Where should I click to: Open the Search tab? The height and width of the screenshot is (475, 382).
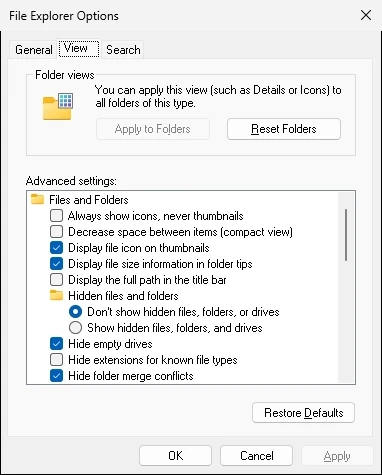[123, 50]
